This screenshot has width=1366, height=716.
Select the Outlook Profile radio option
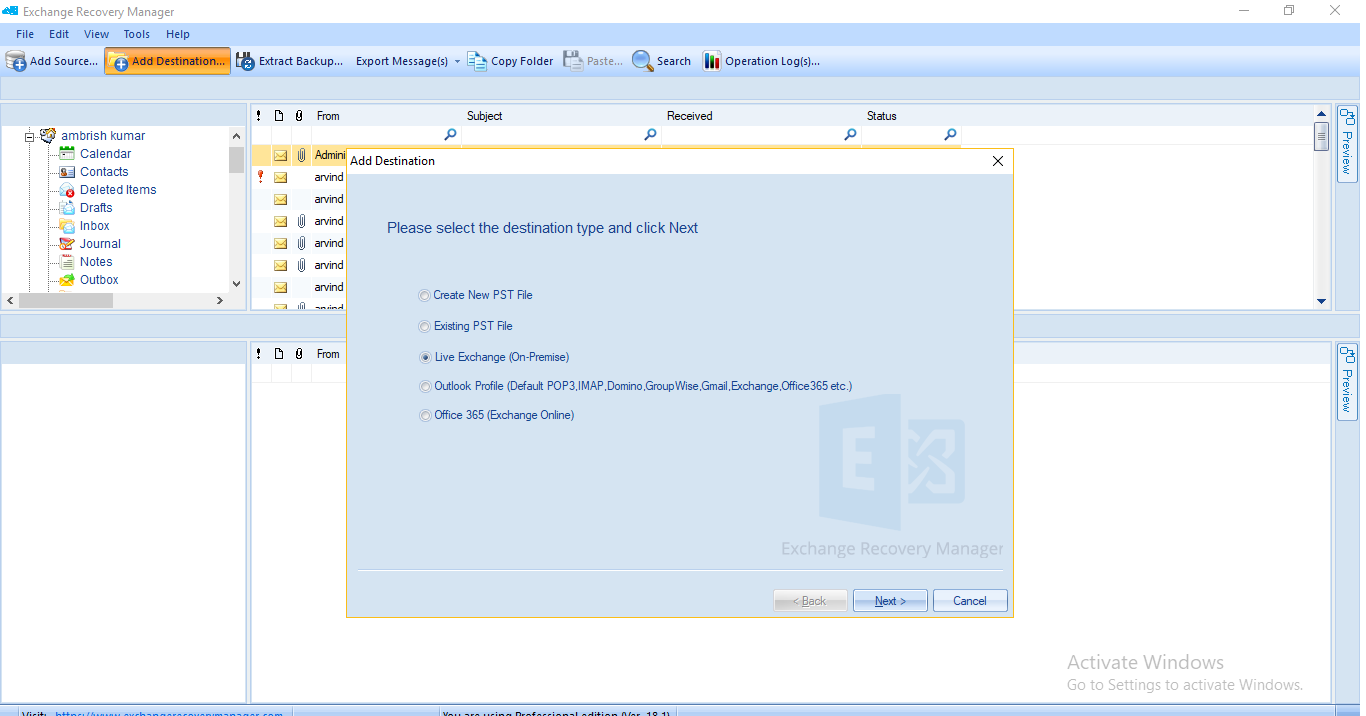425,387
